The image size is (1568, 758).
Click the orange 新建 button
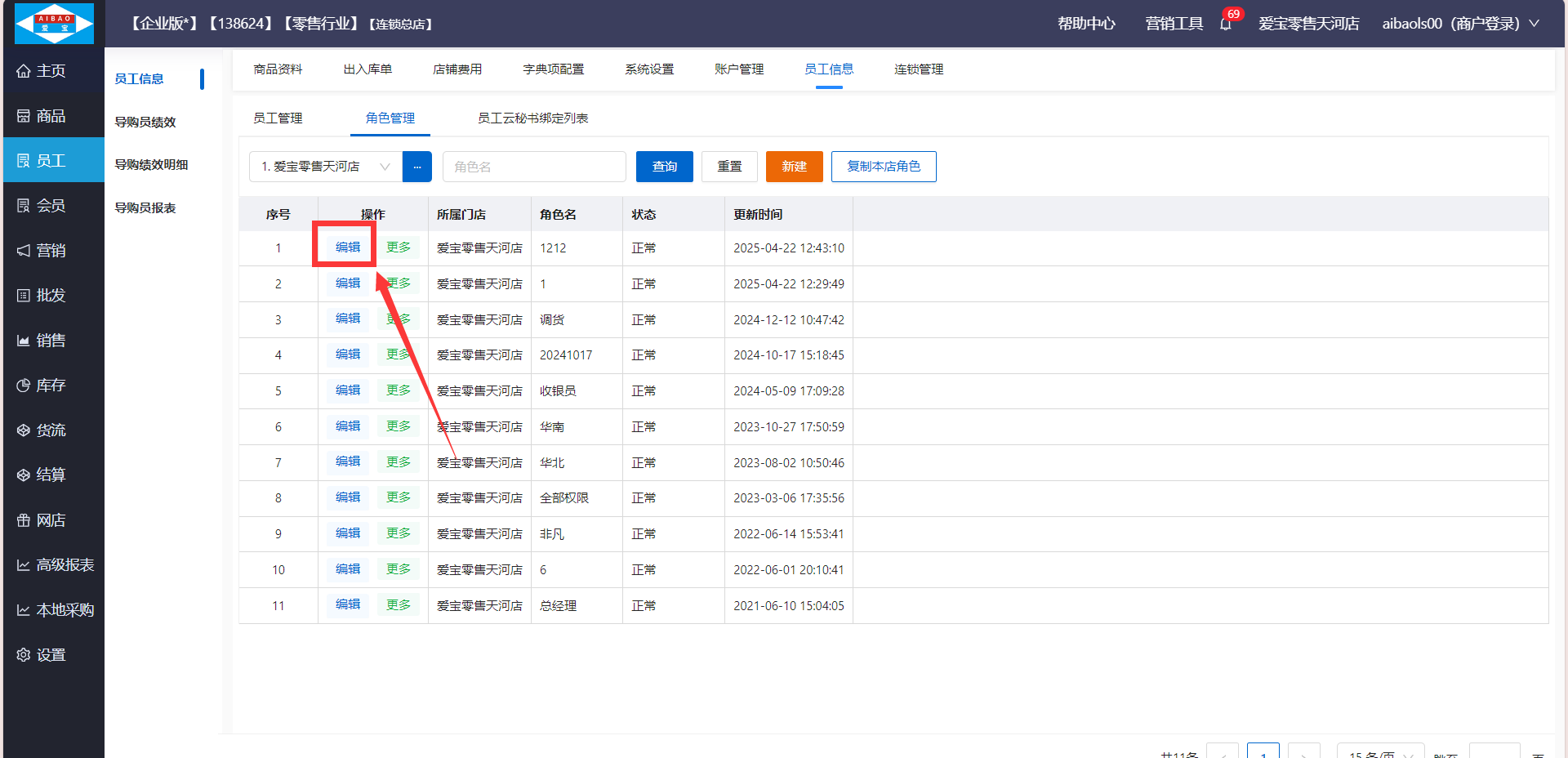pos(794,167)
